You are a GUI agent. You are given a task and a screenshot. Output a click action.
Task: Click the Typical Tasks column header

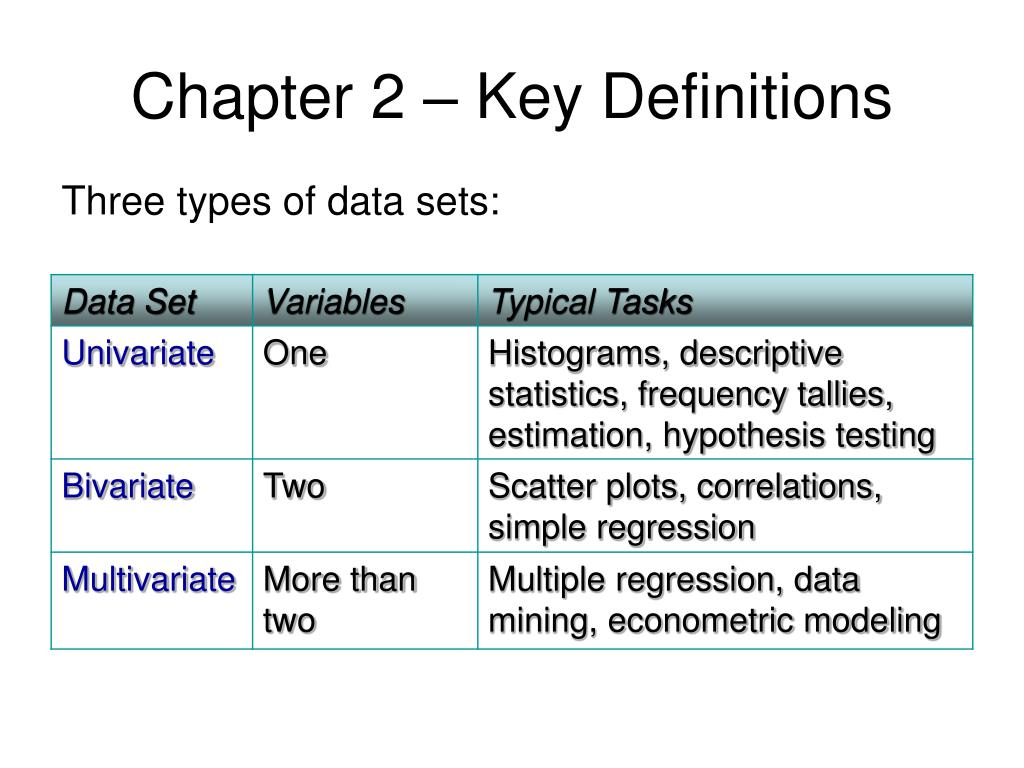(x=726, y=301)
